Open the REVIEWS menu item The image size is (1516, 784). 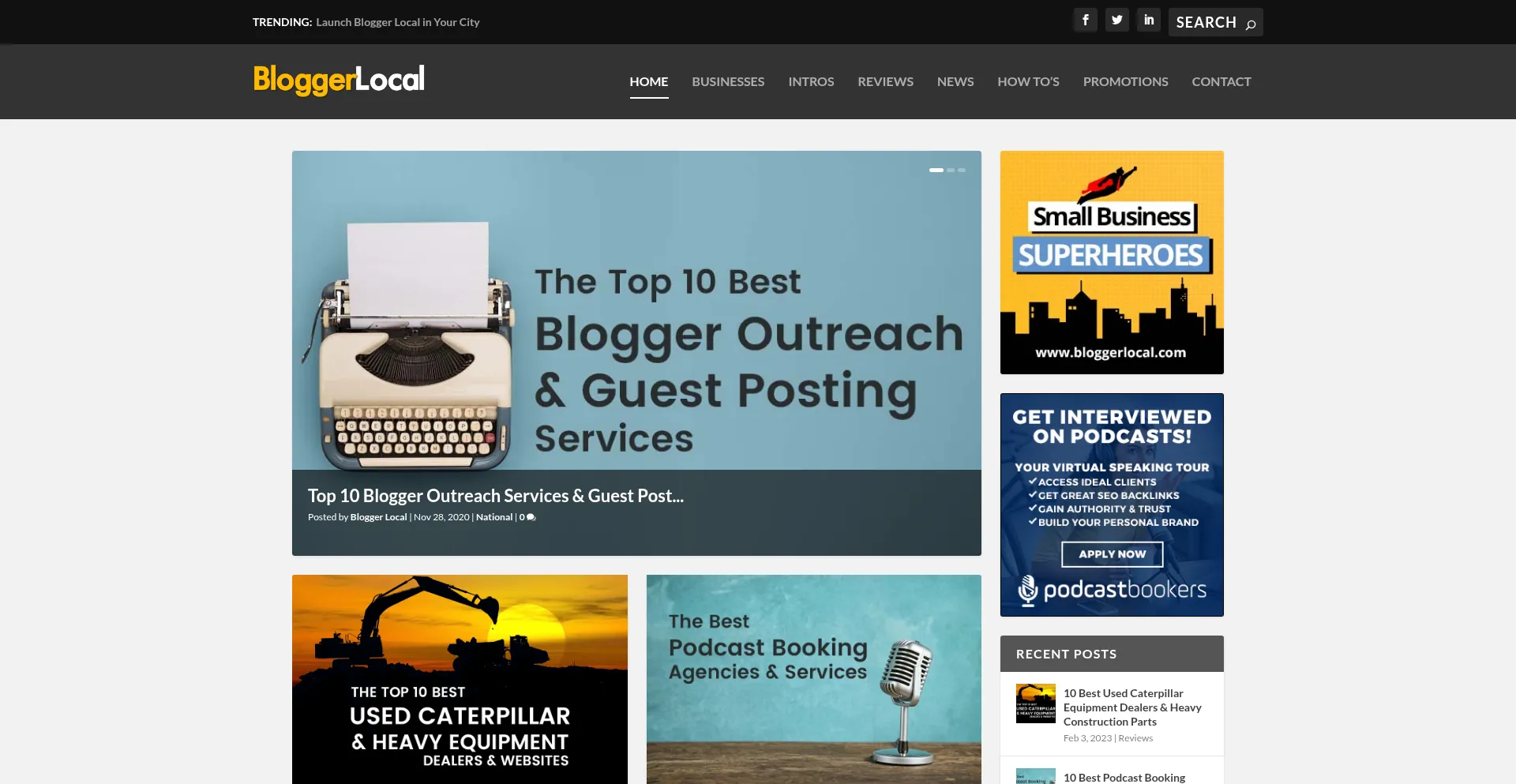[x=885, y=81]
